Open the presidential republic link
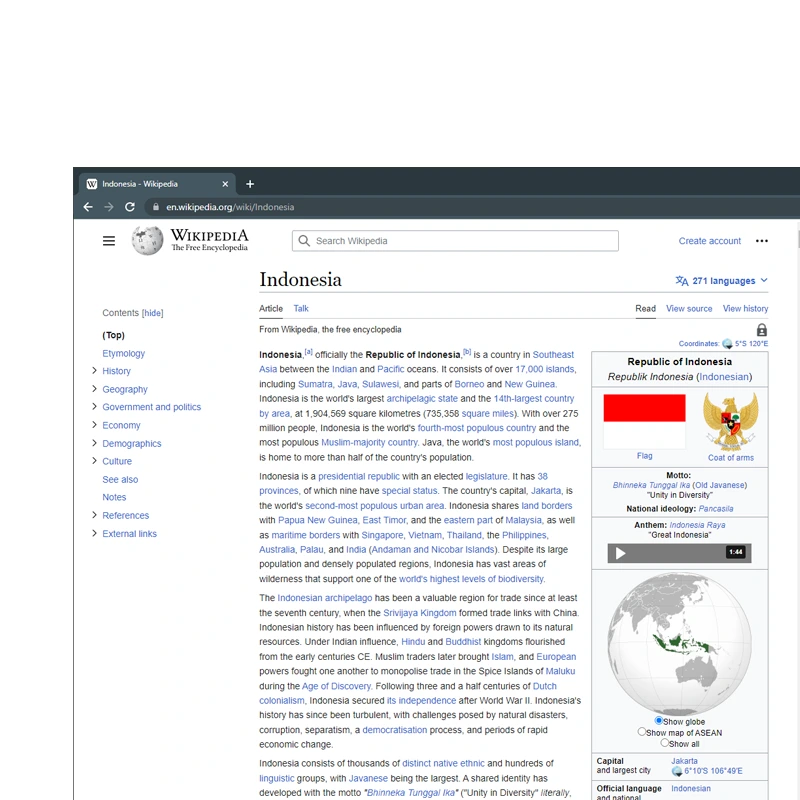The image size is (800, 800). click(359, 476)
